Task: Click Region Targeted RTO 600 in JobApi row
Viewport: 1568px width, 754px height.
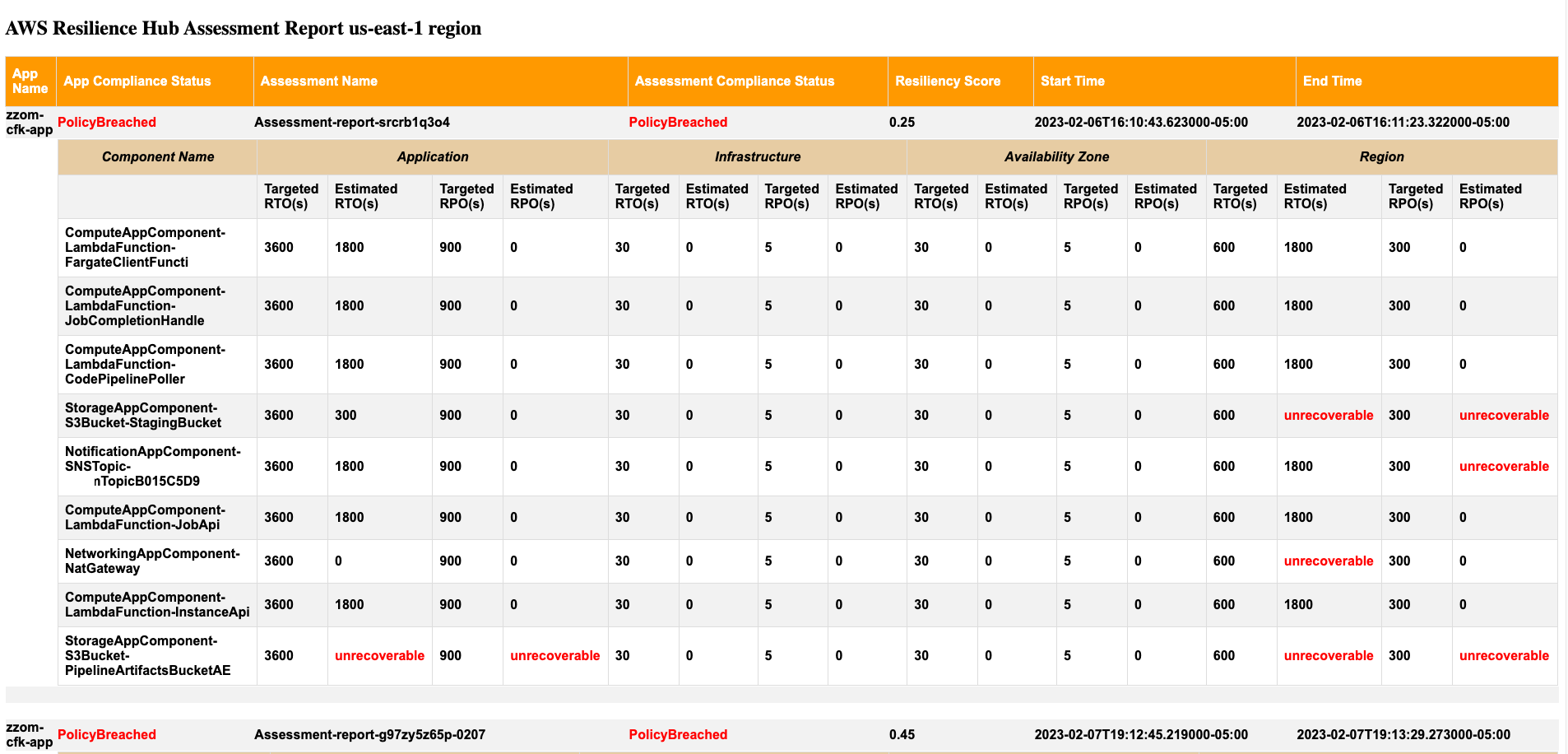Action: pyautogui.click(x=1224, y=518)
